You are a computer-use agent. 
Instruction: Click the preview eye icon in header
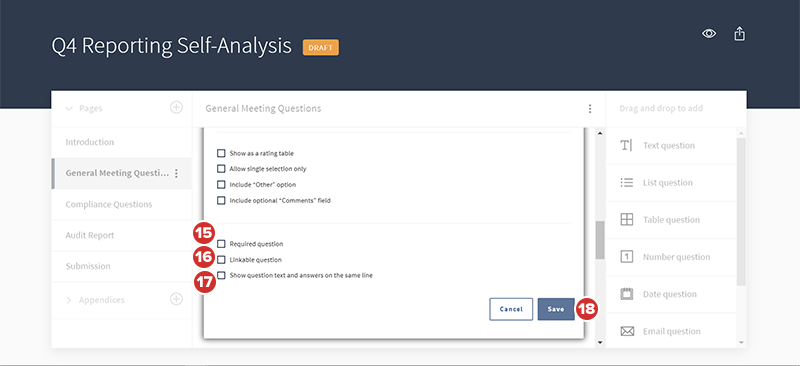pyautogui.click(x=709, y=34)
